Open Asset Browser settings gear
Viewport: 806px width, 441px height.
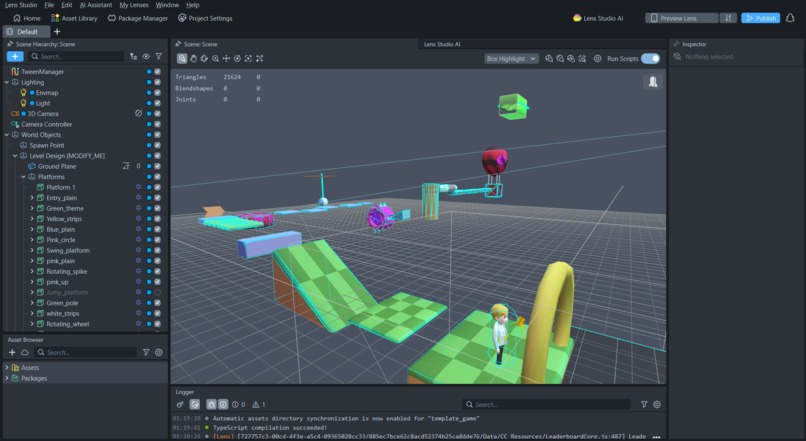(159, 352)
